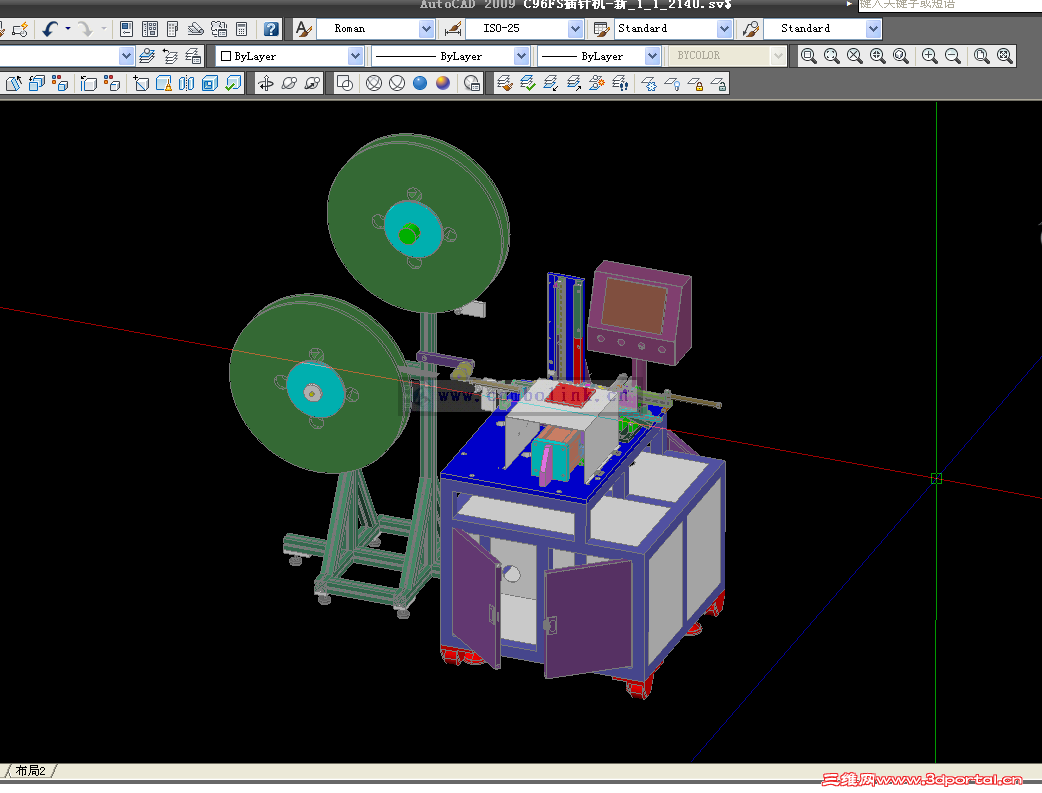This screenshot has width=1042, height=793.
Task: Select the Free Orbit tool
Action: [289, 83]
